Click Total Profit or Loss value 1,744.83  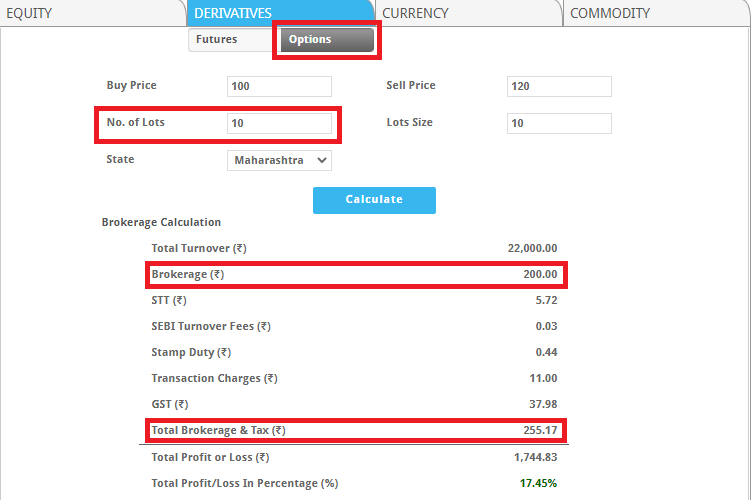(534, 457)
